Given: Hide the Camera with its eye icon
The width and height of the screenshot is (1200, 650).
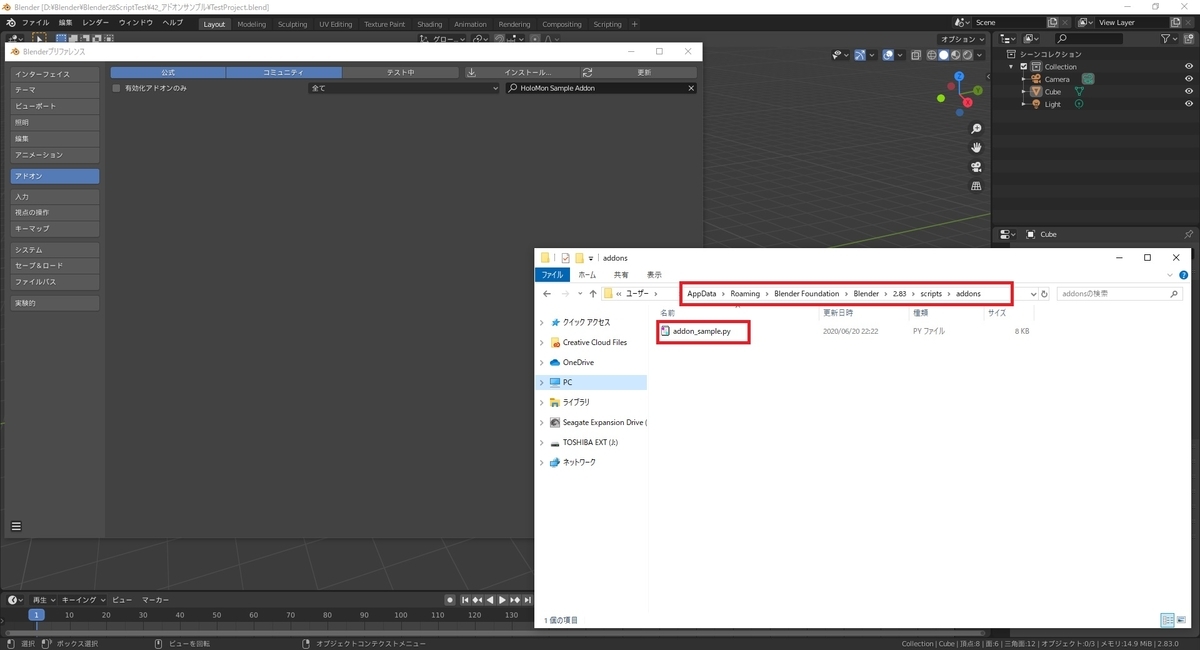Looking at the screenshot, I should coord(1189,79).
